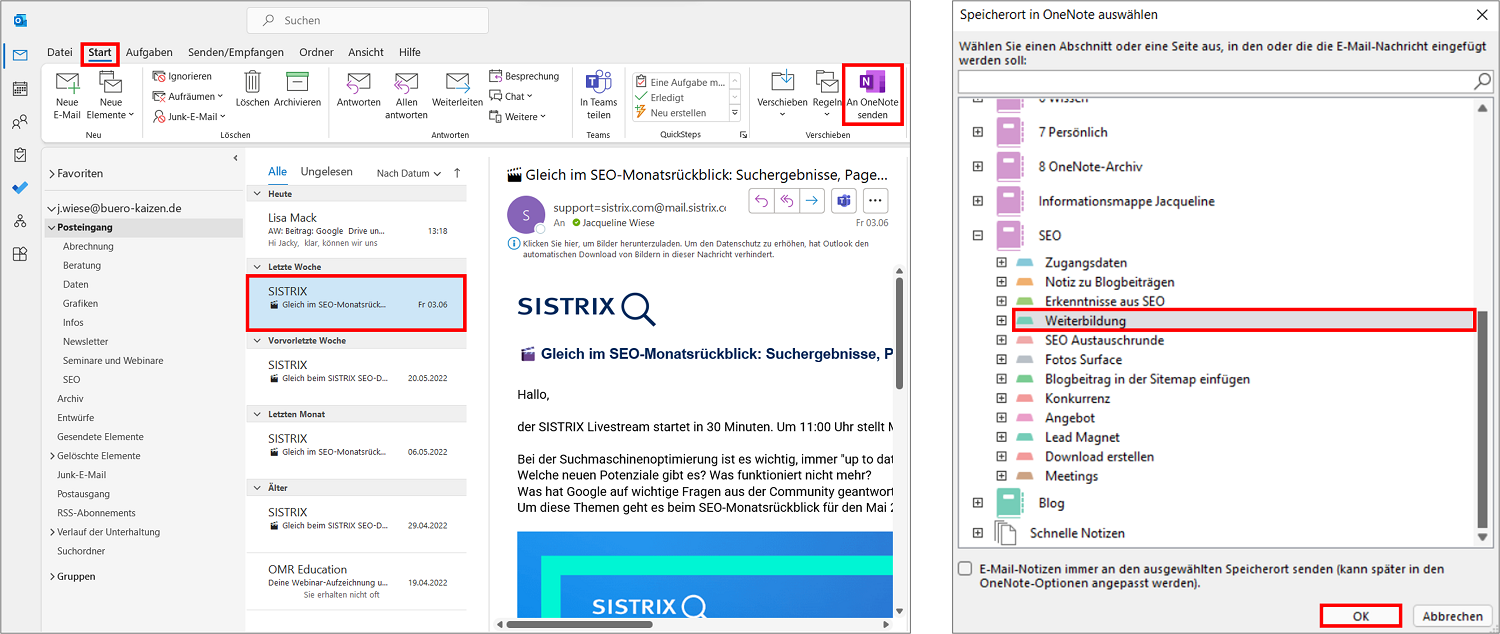The width and height of the screenshot is (1500, 634).
Task: Open the To Do checkmark icon in sidebar
Action: (20, 188)
